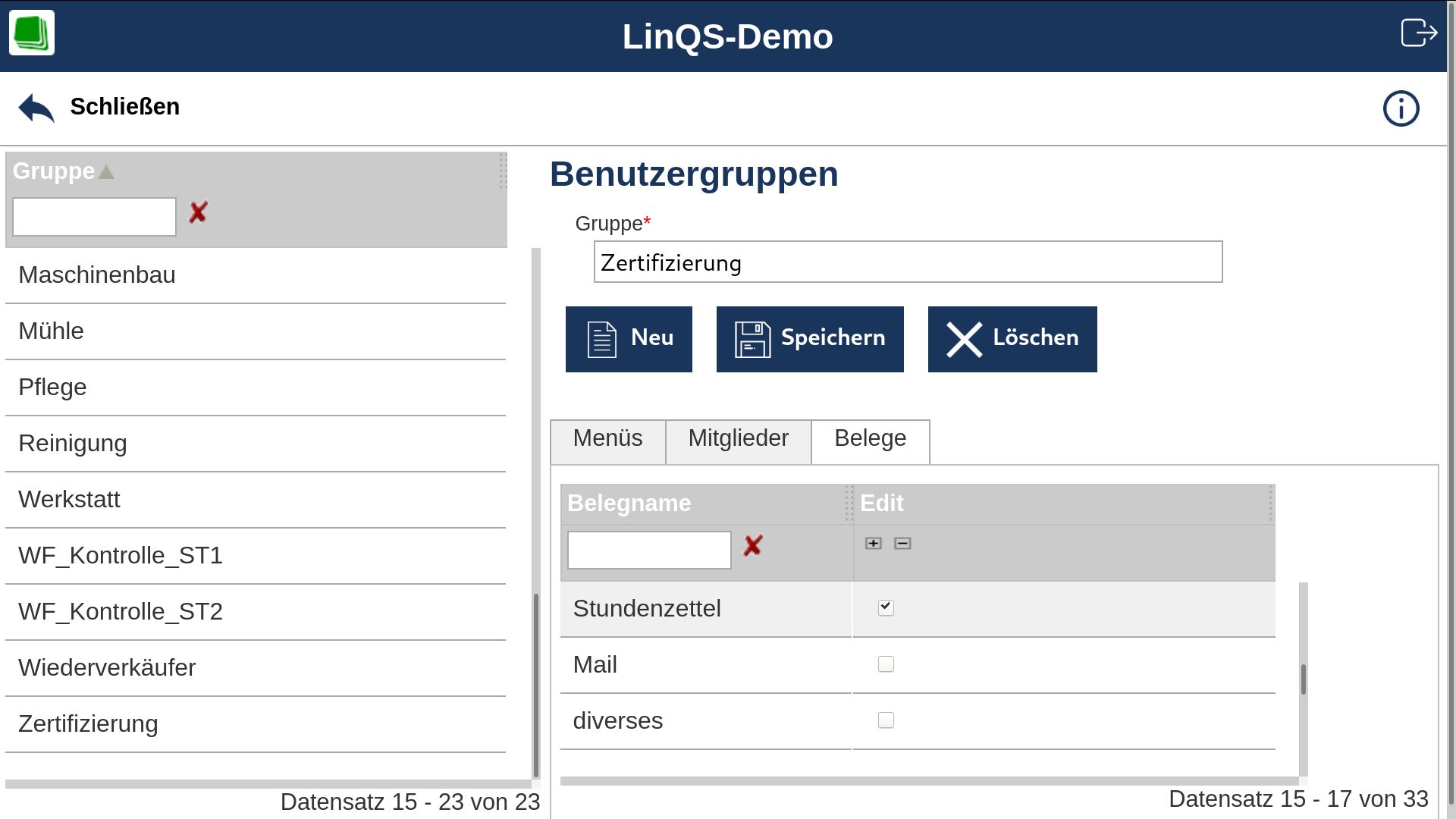Uncheck the Stundenzettel edit checkbox

coord(886,607)
